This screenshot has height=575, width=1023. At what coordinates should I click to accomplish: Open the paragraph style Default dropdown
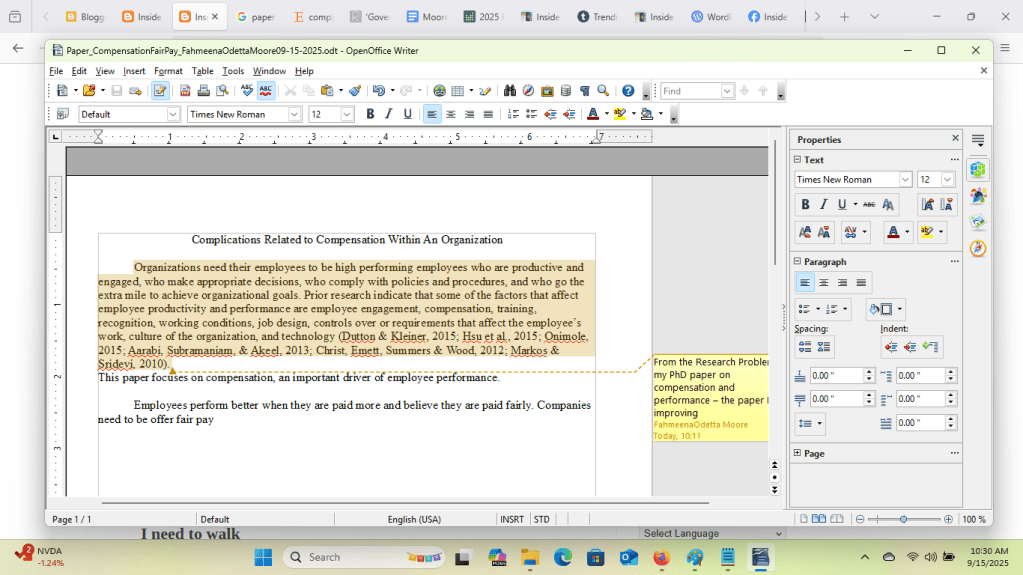click(172, 114)
